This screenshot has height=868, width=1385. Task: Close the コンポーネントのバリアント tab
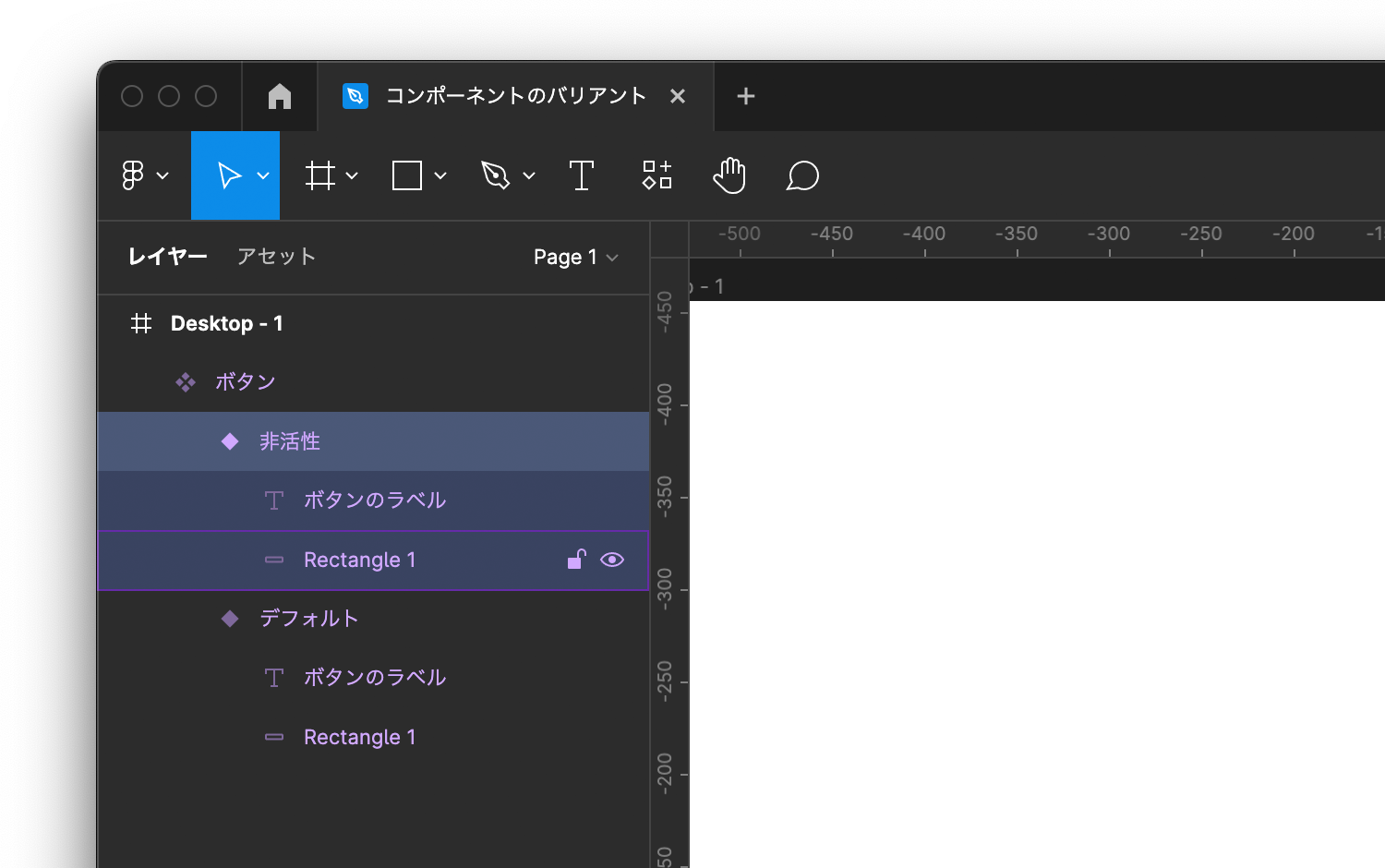pos(678,96)
